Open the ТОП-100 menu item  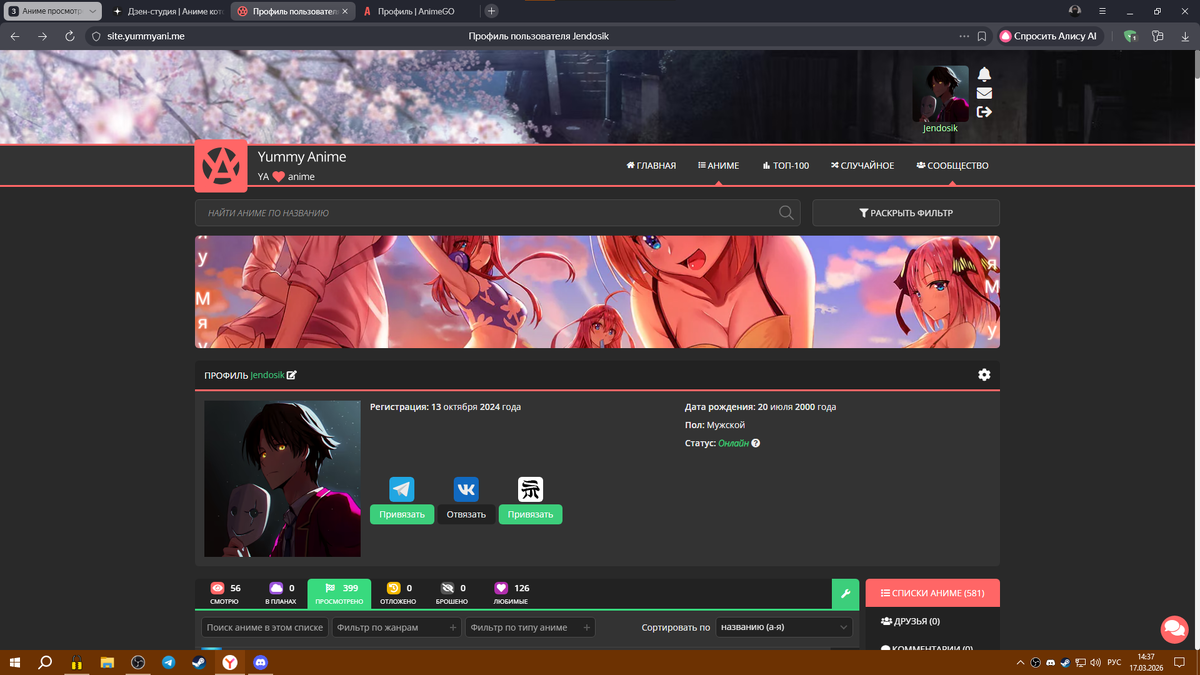pos(785,166)
